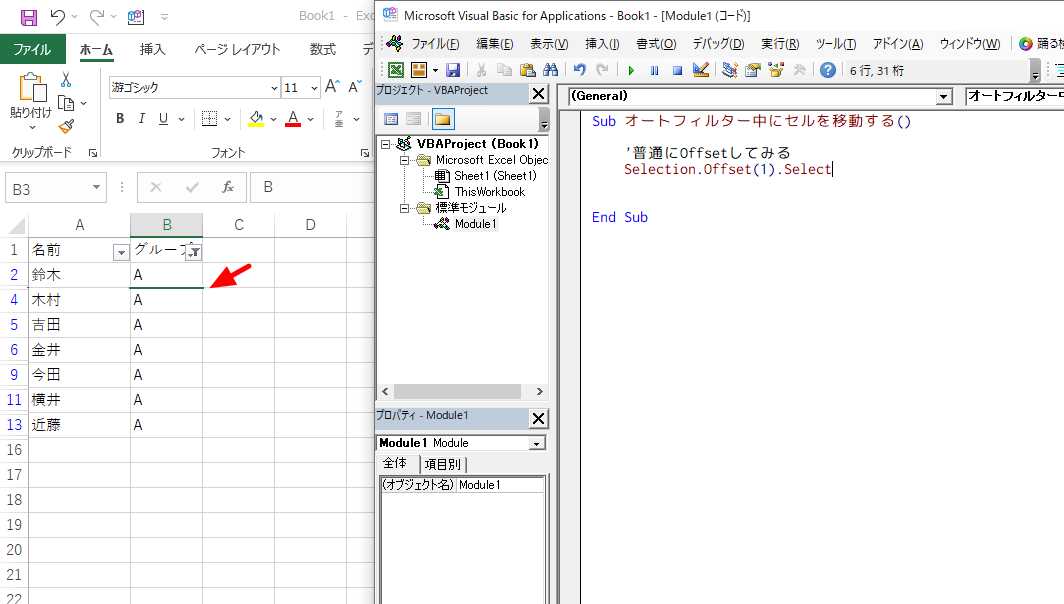Switch to Excel view from VBA toolbar
1064x604 pixels.
point(396,70)
